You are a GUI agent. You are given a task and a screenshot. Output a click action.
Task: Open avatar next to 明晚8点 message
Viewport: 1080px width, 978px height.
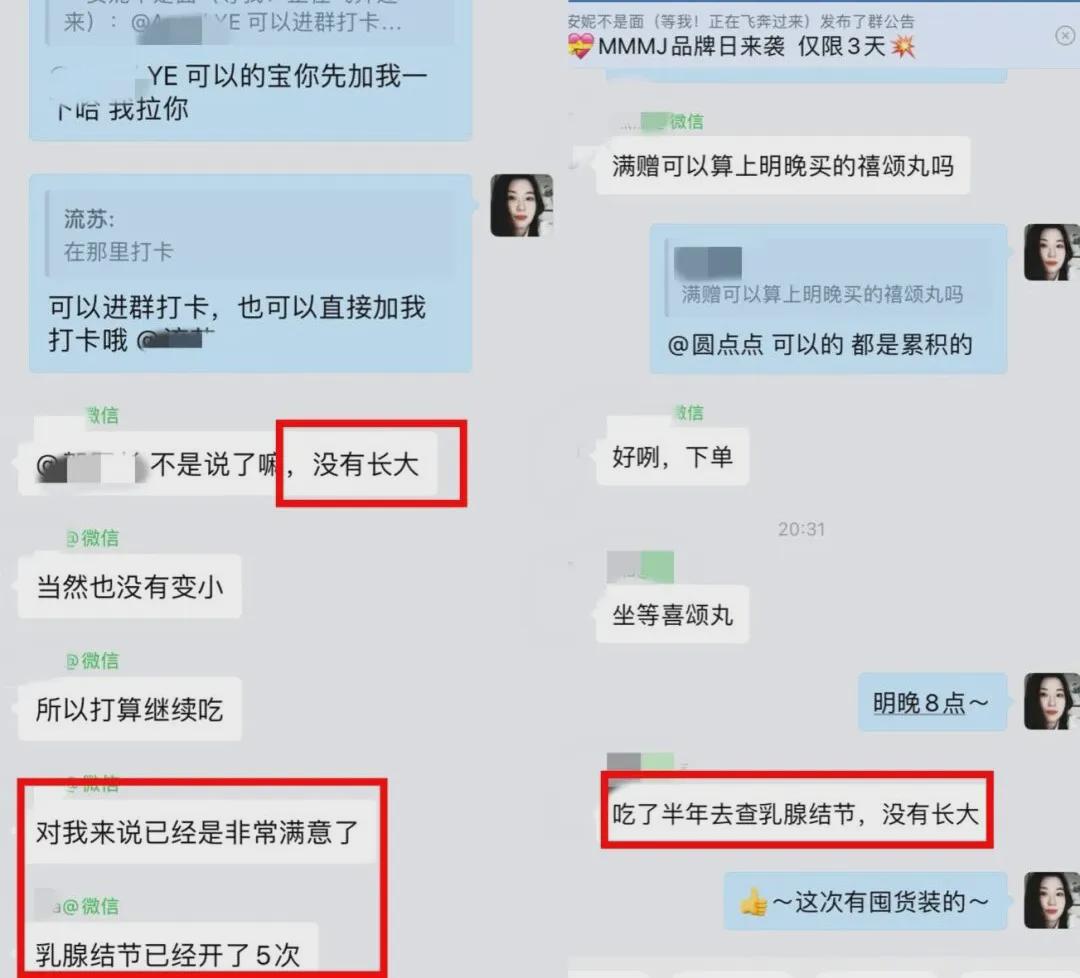1051,701
